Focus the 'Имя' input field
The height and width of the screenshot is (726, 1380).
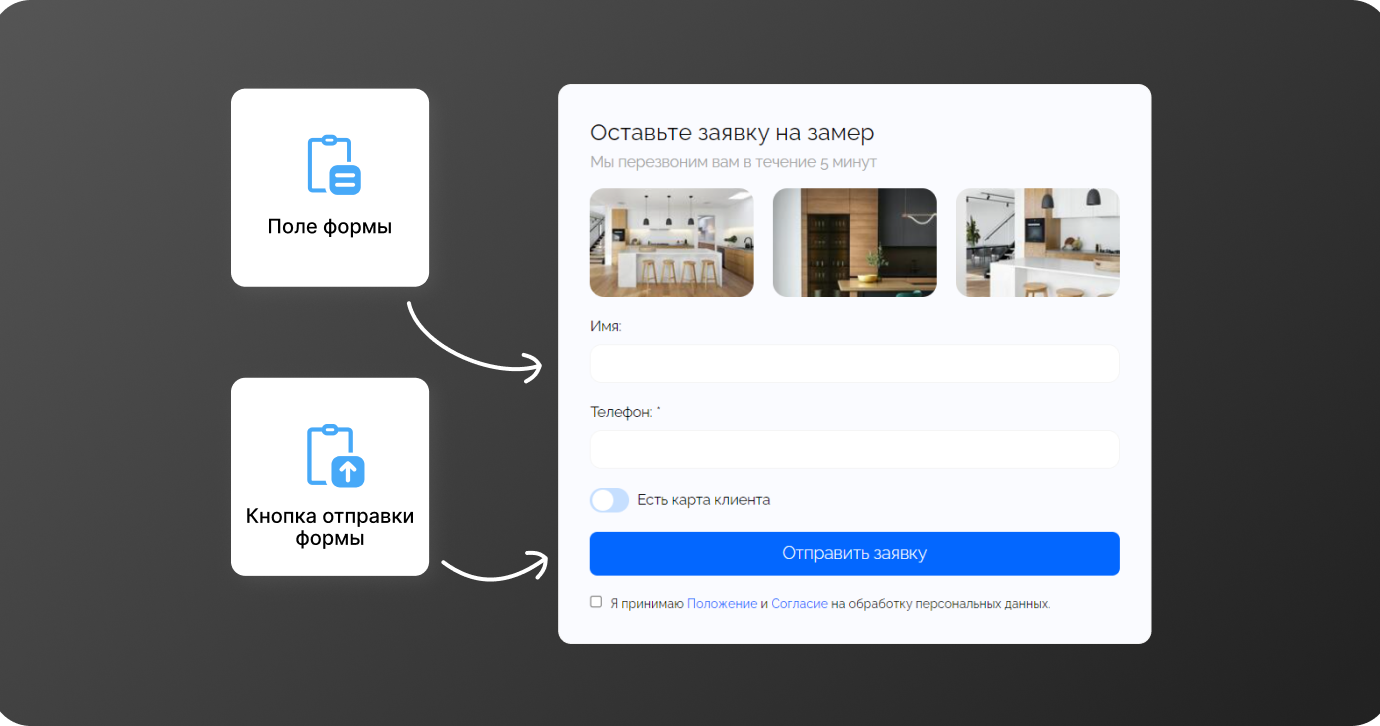click(x=854, y=363)
